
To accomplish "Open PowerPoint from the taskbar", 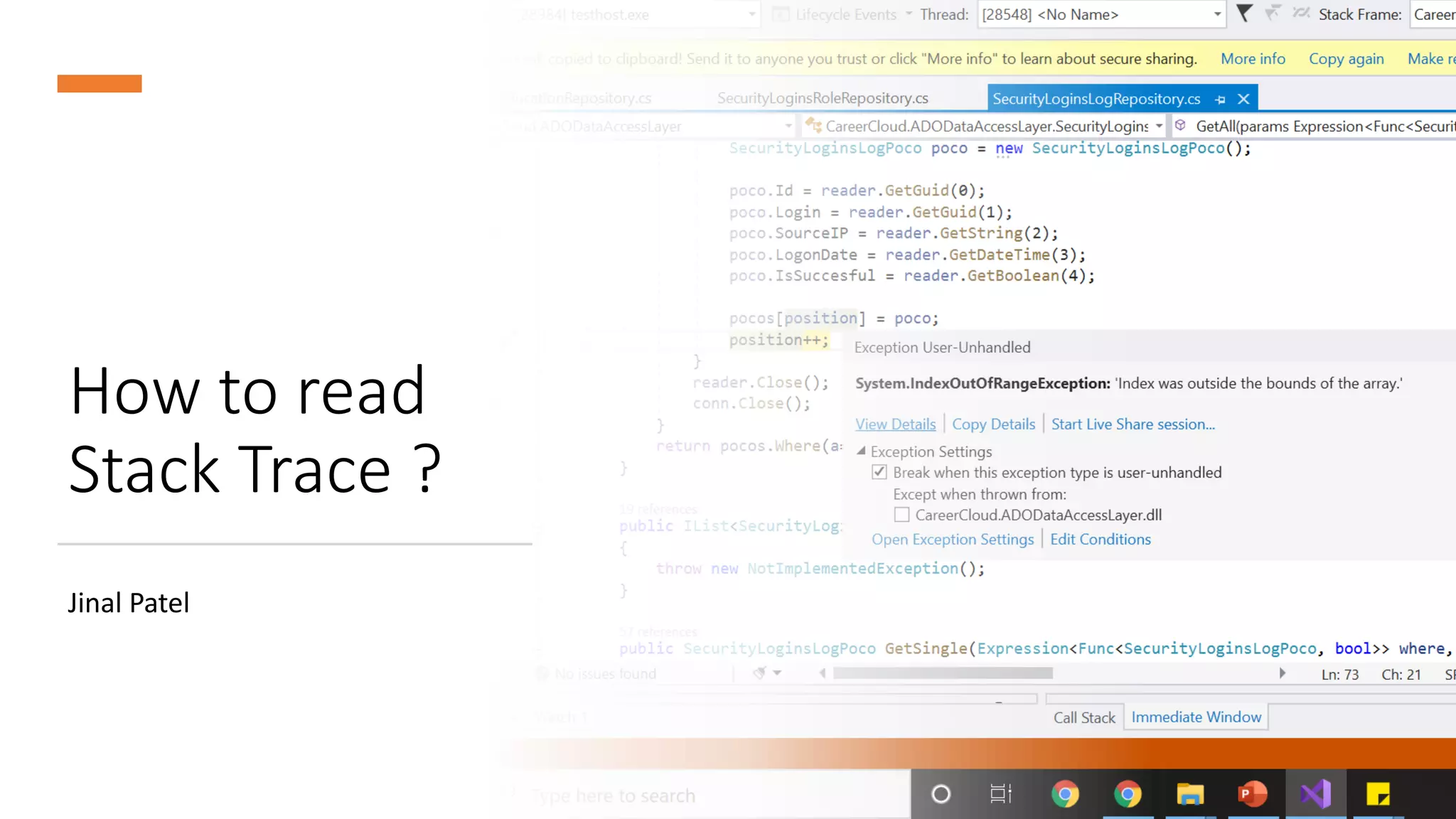I will [x=1253, y=794].
